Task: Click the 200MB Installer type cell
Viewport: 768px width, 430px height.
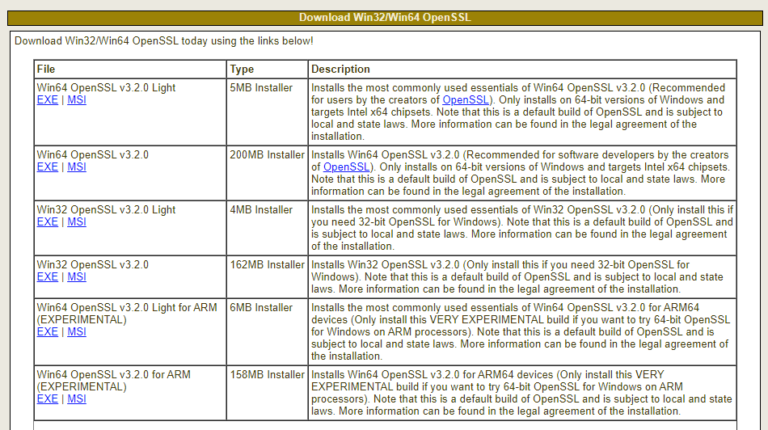Action: (266, 155)
